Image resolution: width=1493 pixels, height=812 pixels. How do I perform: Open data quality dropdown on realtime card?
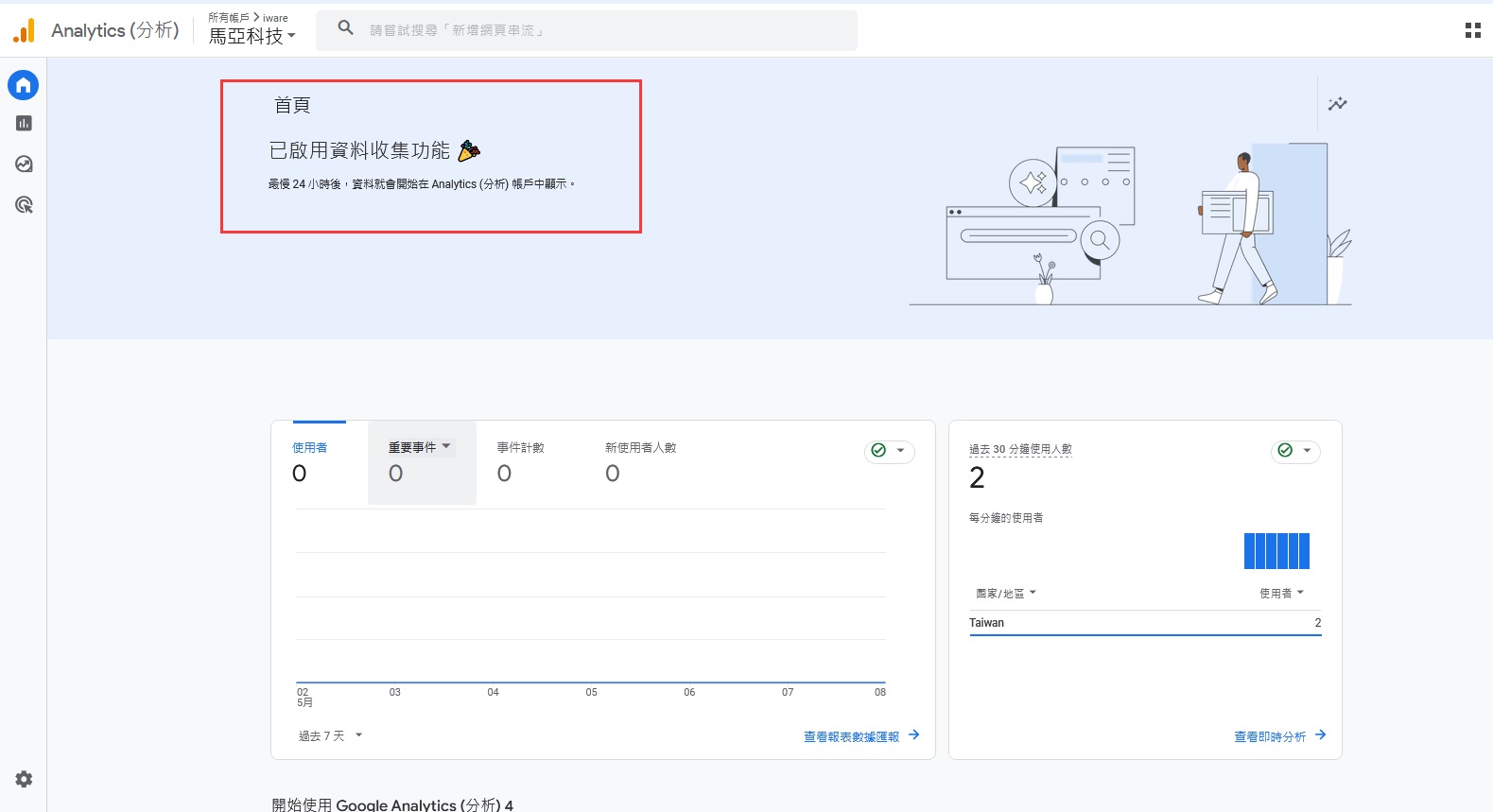(1295, 451)
